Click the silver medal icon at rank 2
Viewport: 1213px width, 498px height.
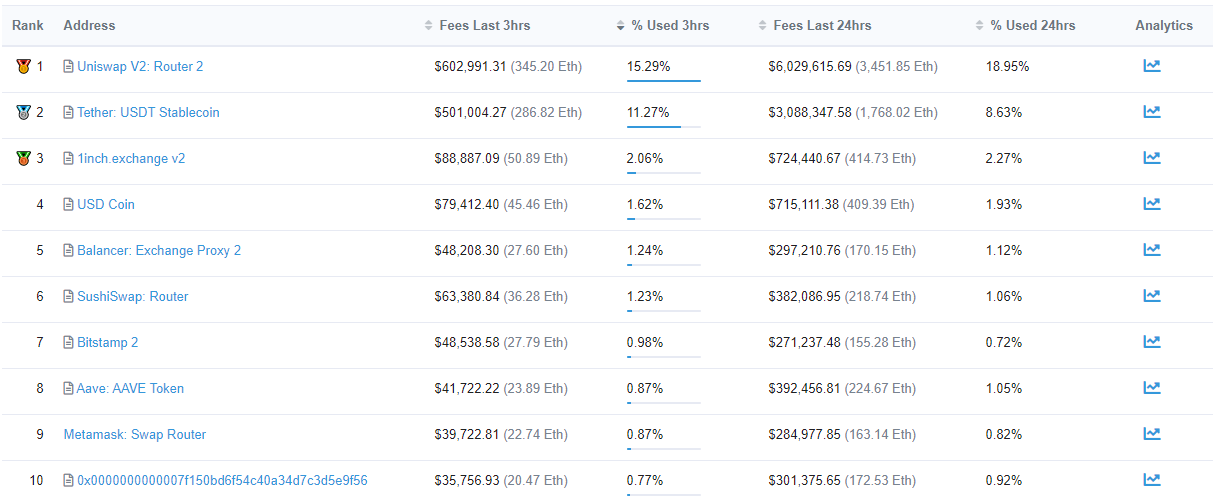tap(24, 113)
